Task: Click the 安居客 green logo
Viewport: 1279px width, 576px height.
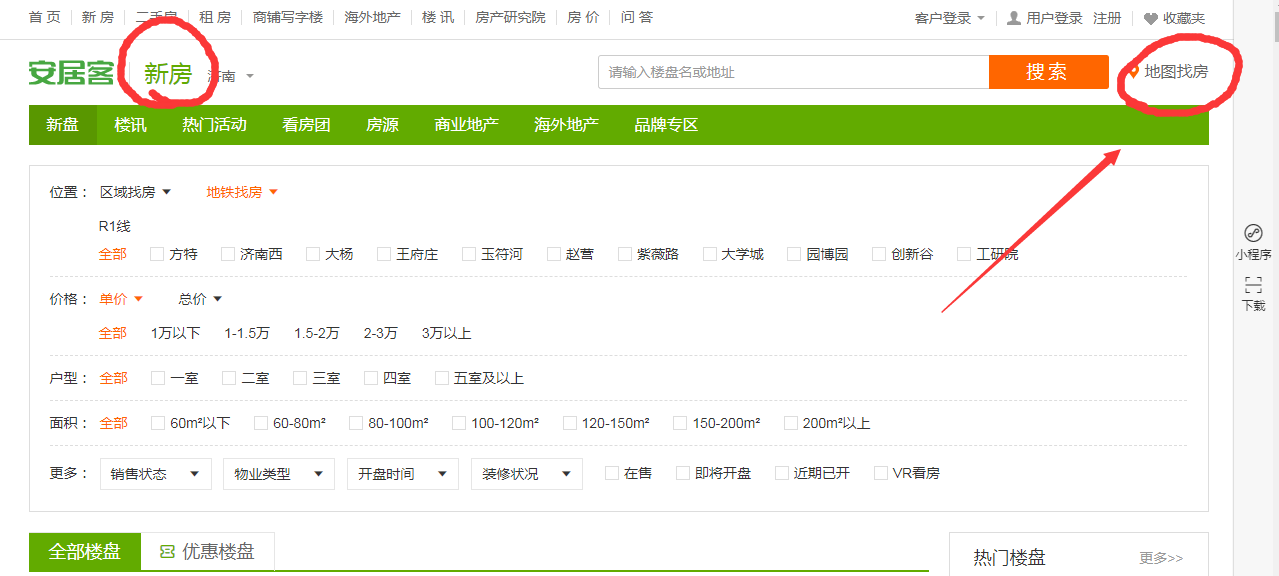Action: tap(71, 73)
